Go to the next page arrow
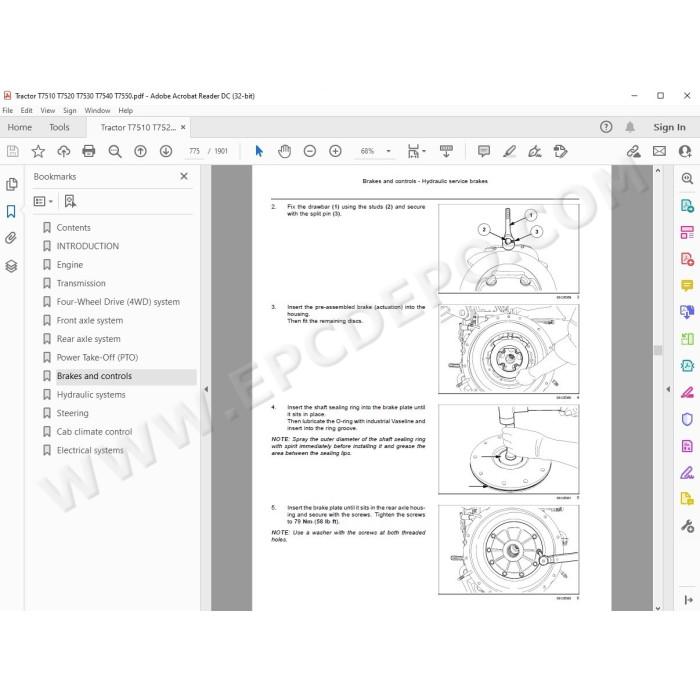 click(x=166, y=151)
